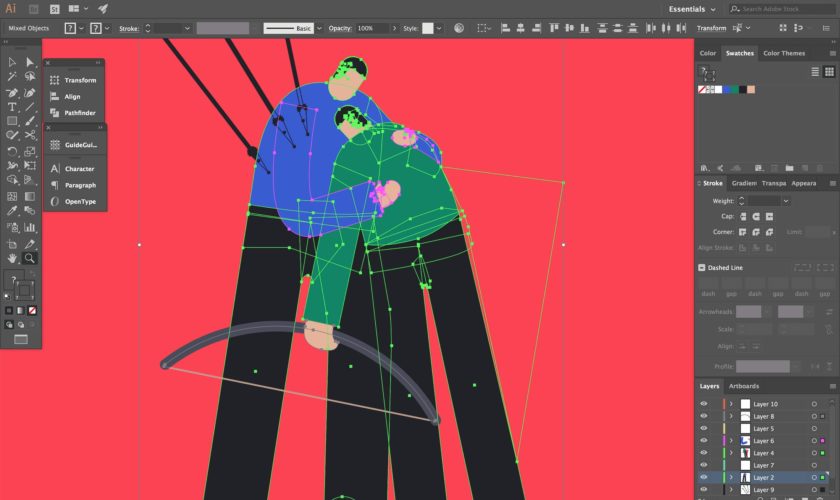
Task: Toggle visibility of Layer 7
Action: pos(704,465)
